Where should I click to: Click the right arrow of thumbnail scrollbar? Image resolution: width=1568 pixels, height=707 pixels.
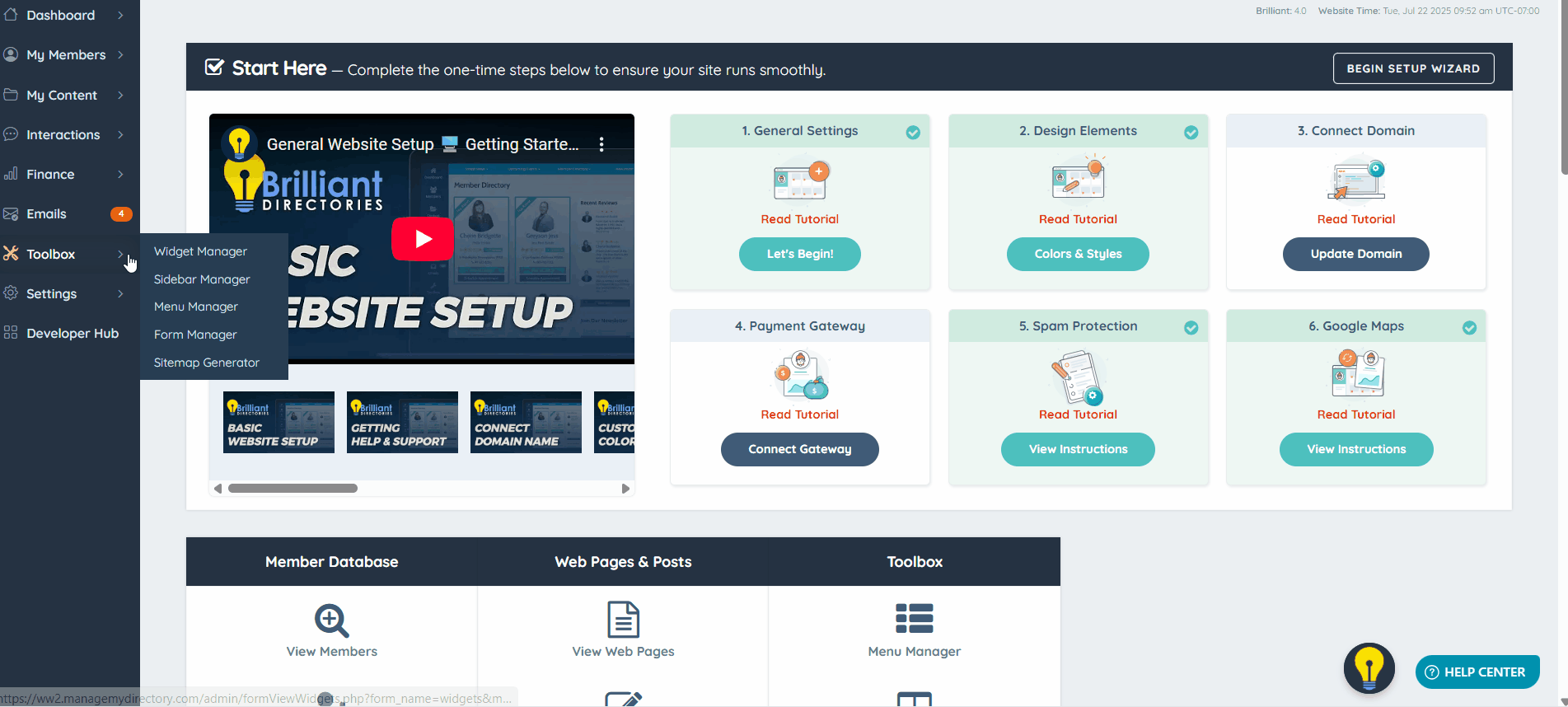click(x=625, y=489)
